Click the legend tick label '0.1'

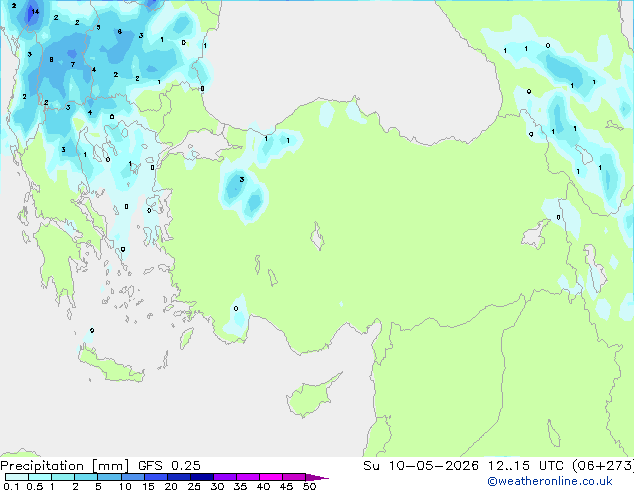click(11, 486)
